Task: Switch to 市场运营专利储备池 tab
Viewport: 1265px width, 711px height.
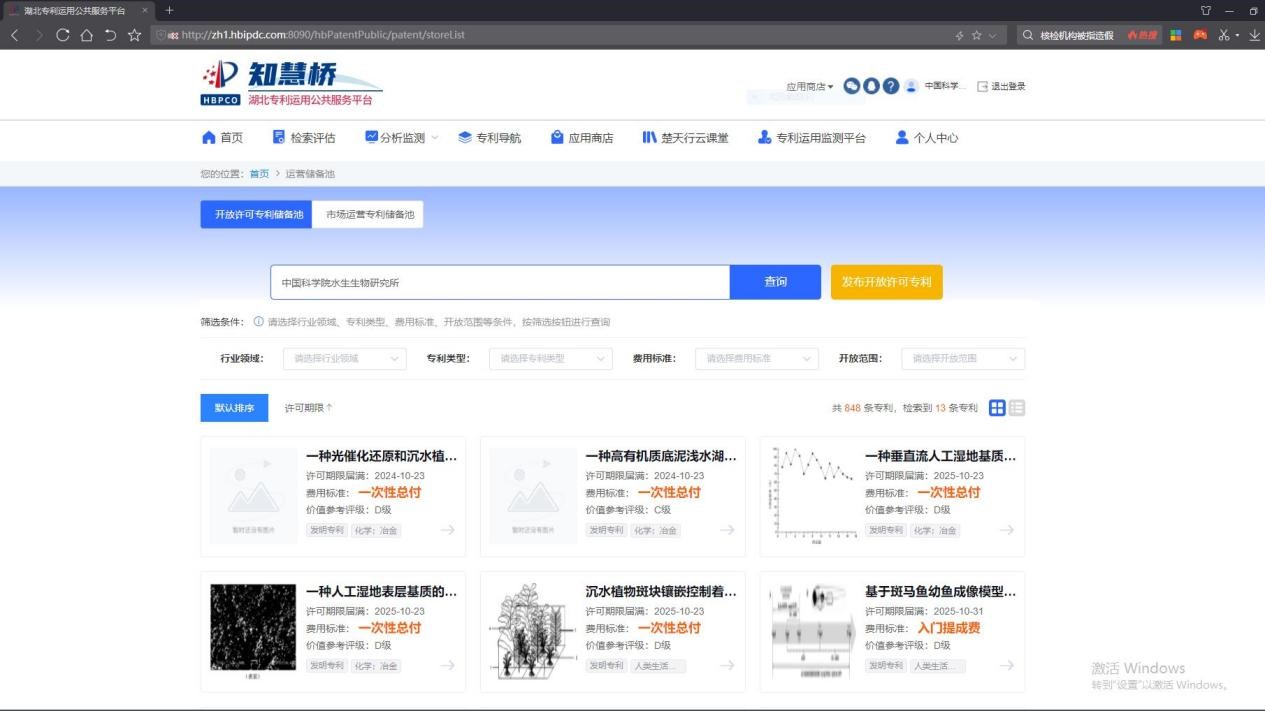Action: coord(369,215)
